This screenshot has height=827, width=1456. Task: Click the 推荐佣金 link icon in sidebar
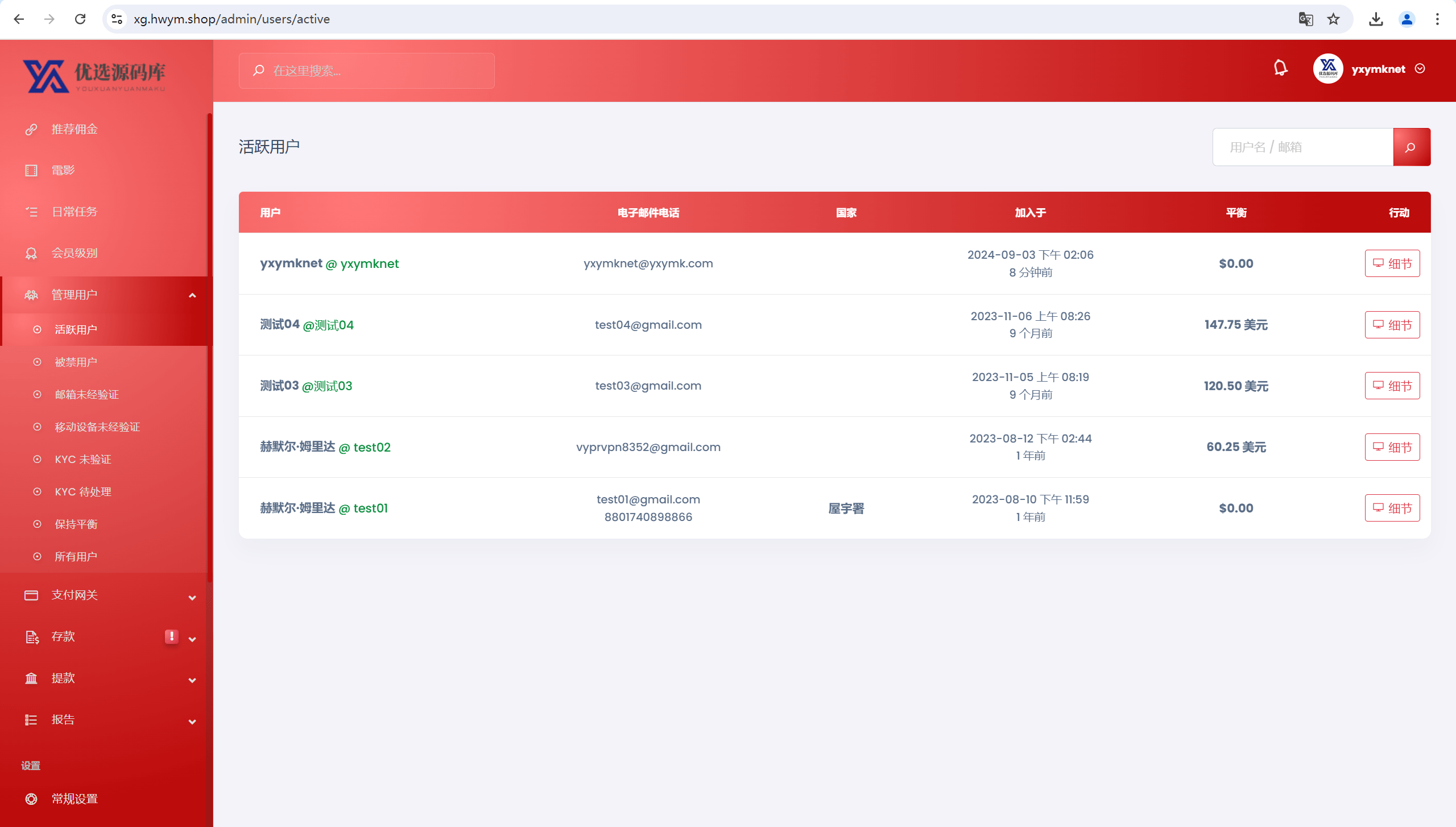pyautogui.click(x=31, y=129)
